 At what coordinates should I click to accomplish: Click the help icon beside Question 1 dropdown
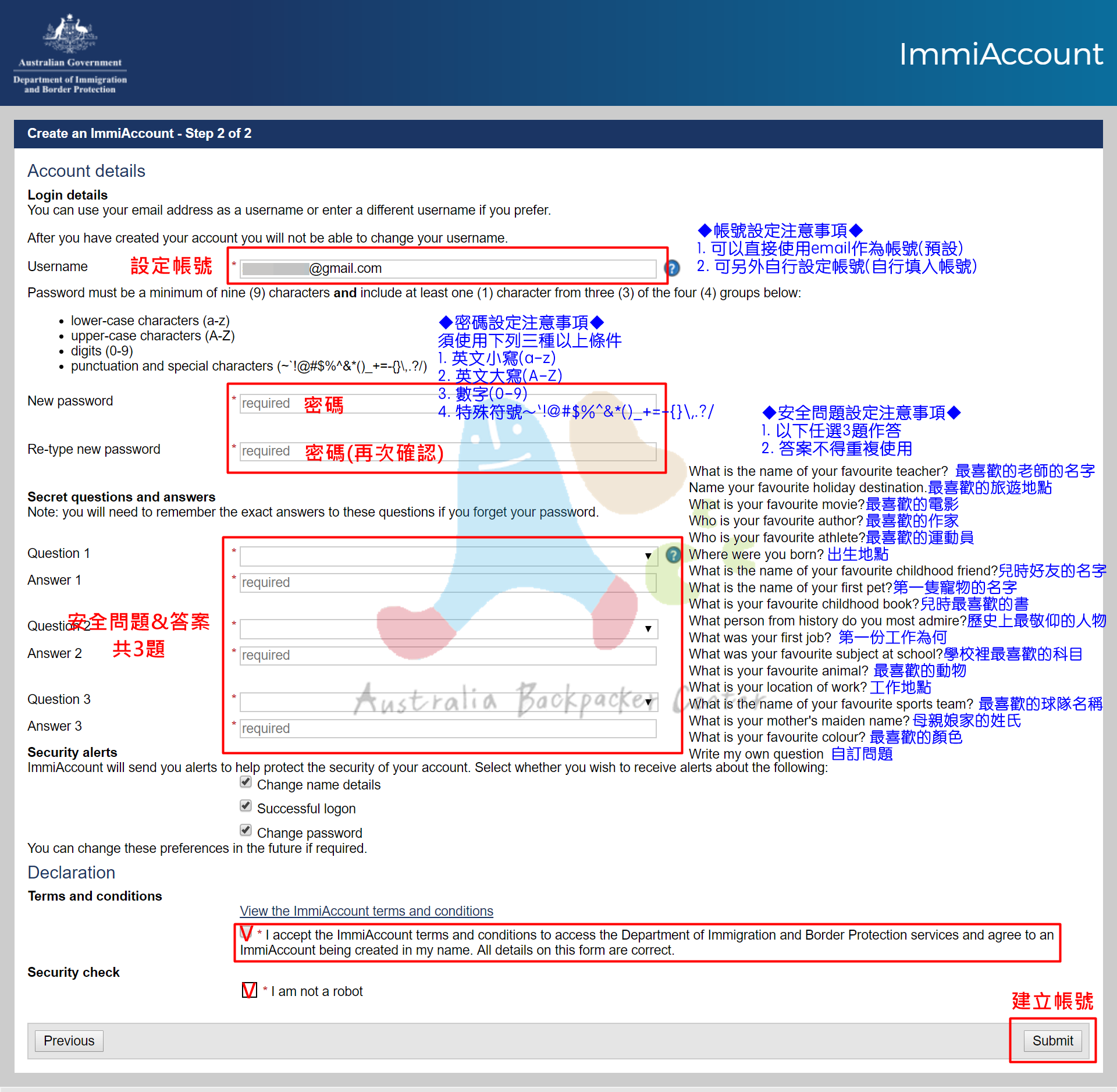673,555
